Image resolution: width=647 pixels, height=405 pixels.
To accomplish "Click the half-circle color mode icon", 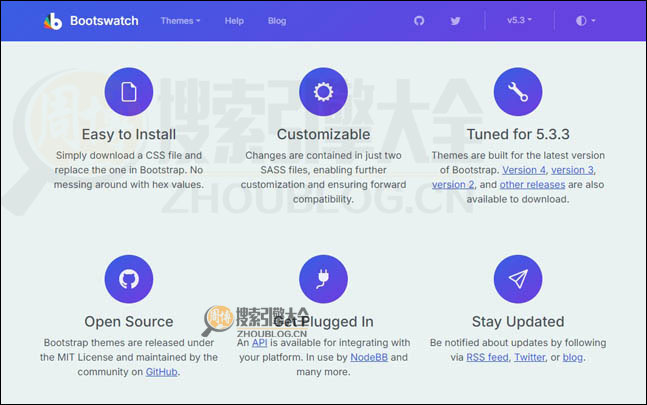I will tap(581, 21).
